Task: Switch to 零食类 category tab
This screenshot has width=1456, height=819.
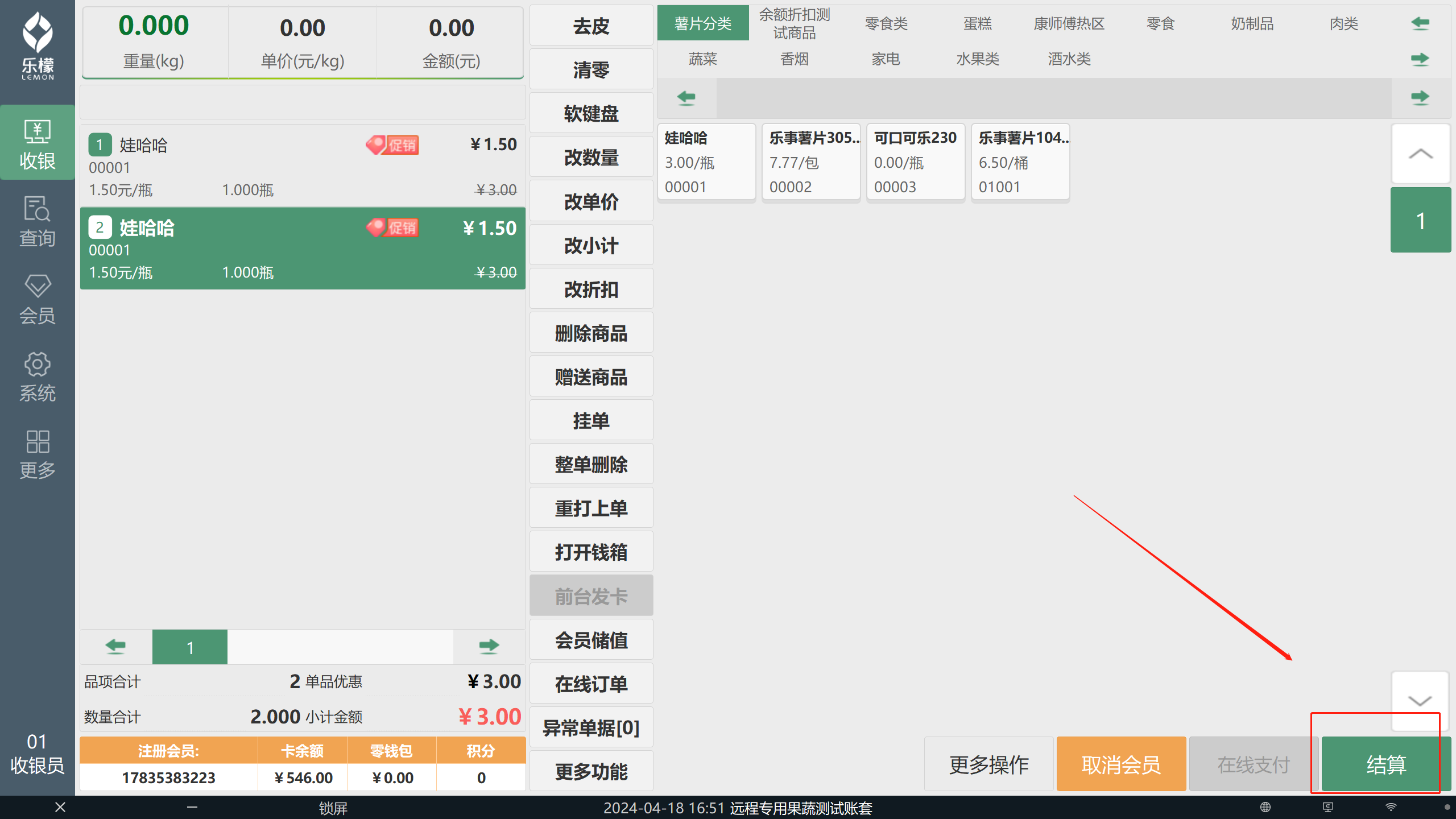Action: pyautogui.click(x=886, y=23)
